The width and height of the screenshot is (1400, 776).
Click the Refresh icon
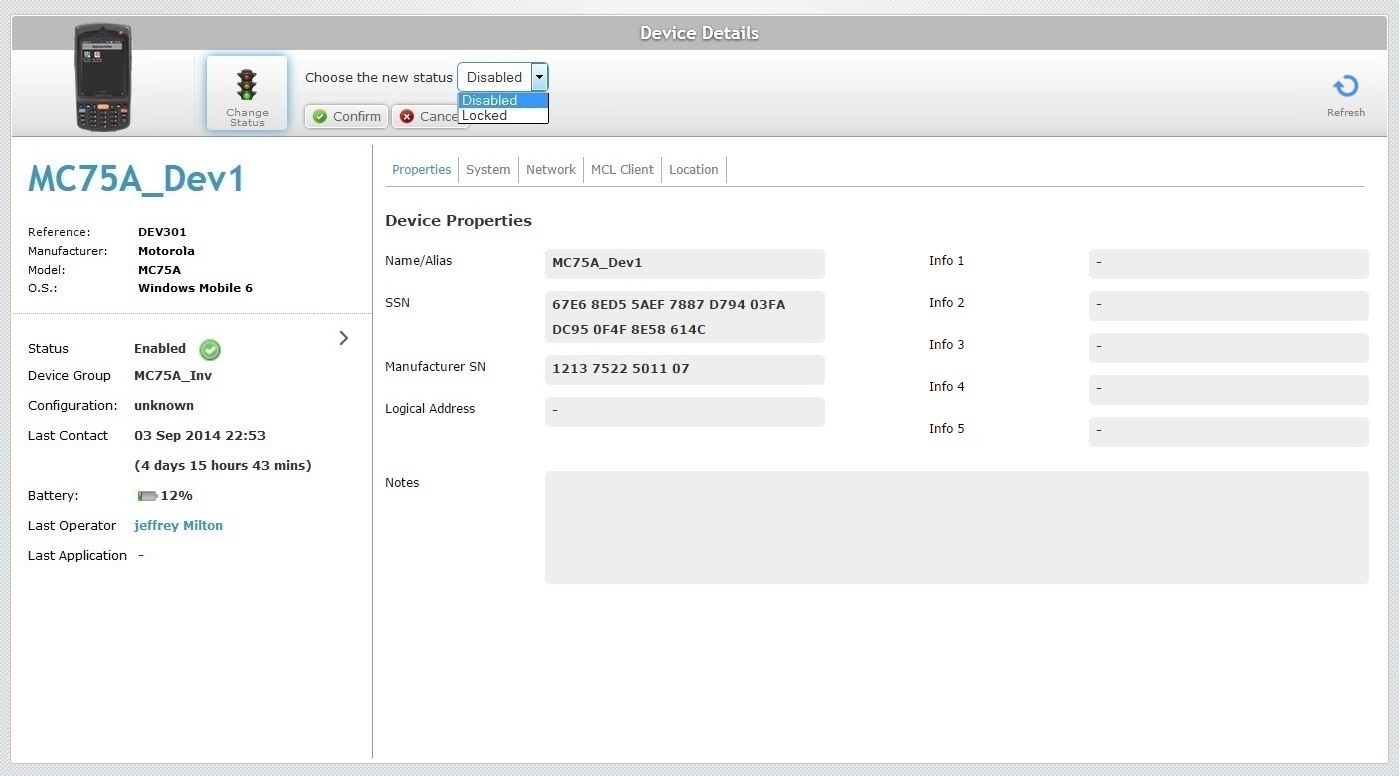[x=1346, y=87]
